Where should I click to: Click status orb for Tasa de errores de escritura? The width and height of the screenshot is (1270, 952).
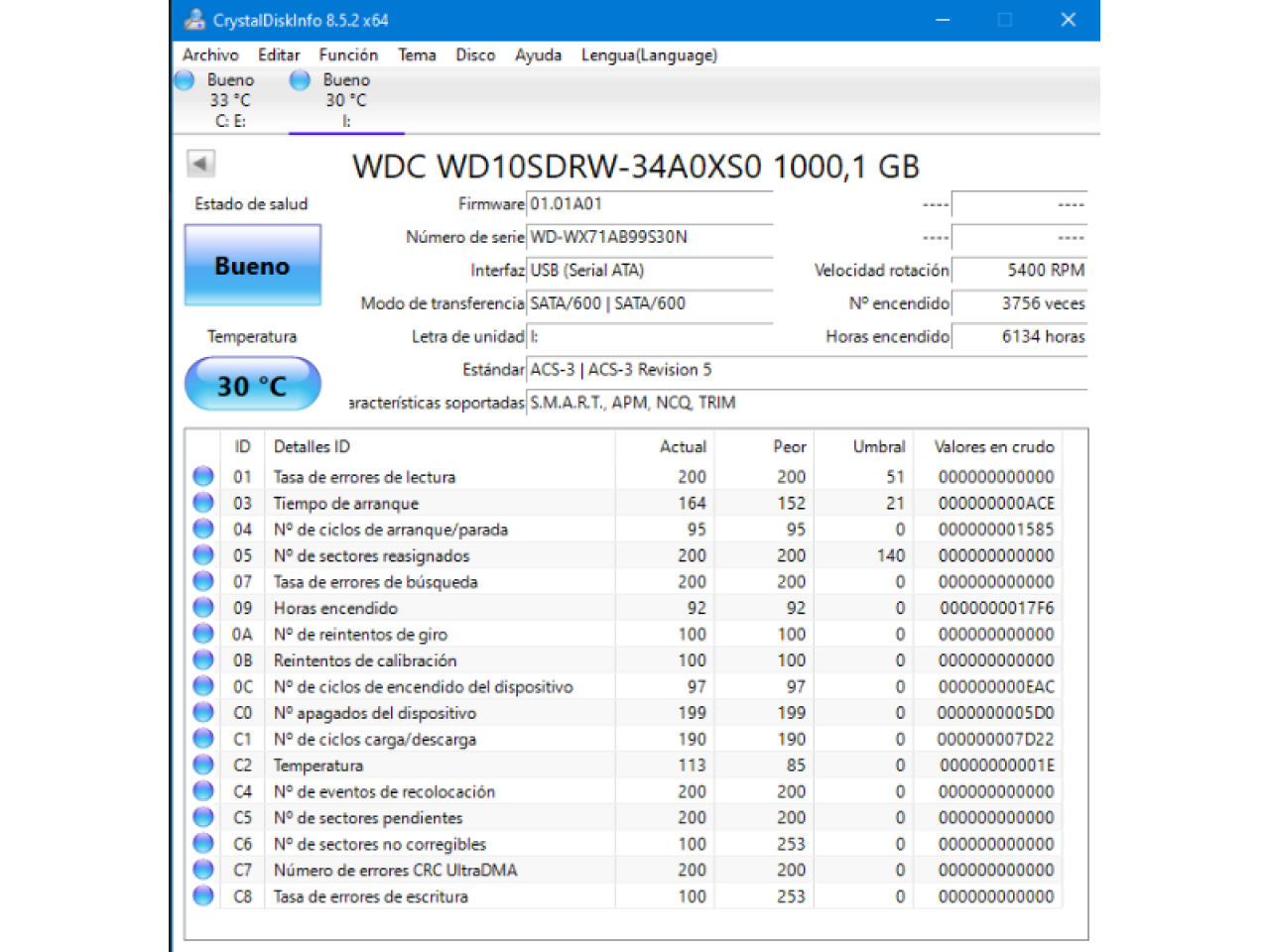click(x=203, y=895)
